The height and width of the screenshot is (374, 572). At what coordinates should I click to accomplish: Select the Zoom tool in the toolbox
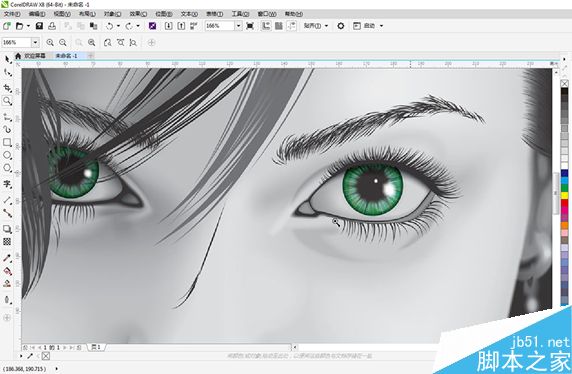coord(7,101)
